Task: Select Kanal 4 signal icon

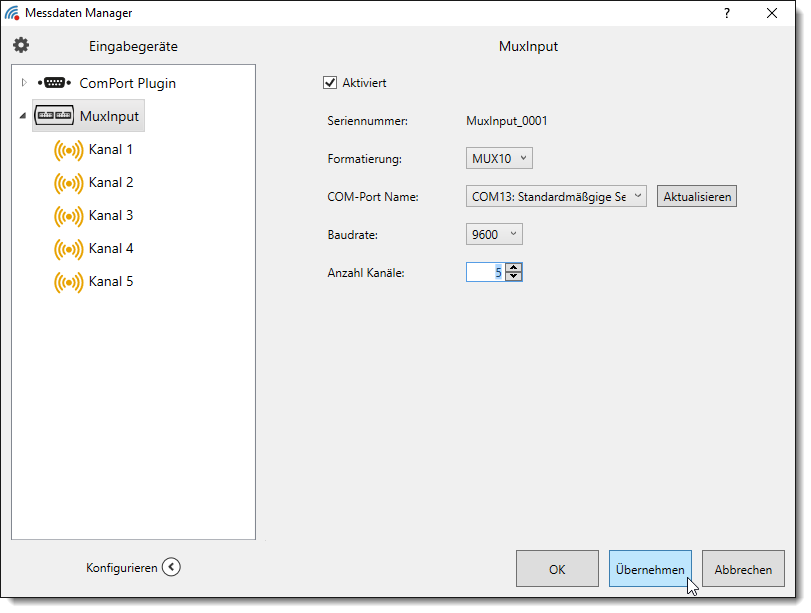Action: [68, 249]
